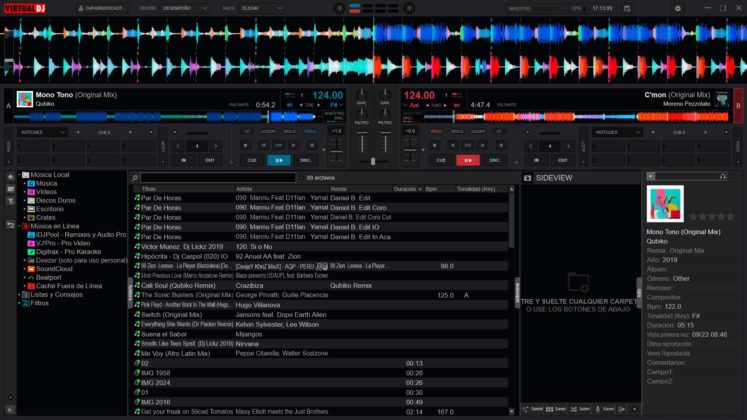Toggle the SYNC button on deck B

[494, 160]
